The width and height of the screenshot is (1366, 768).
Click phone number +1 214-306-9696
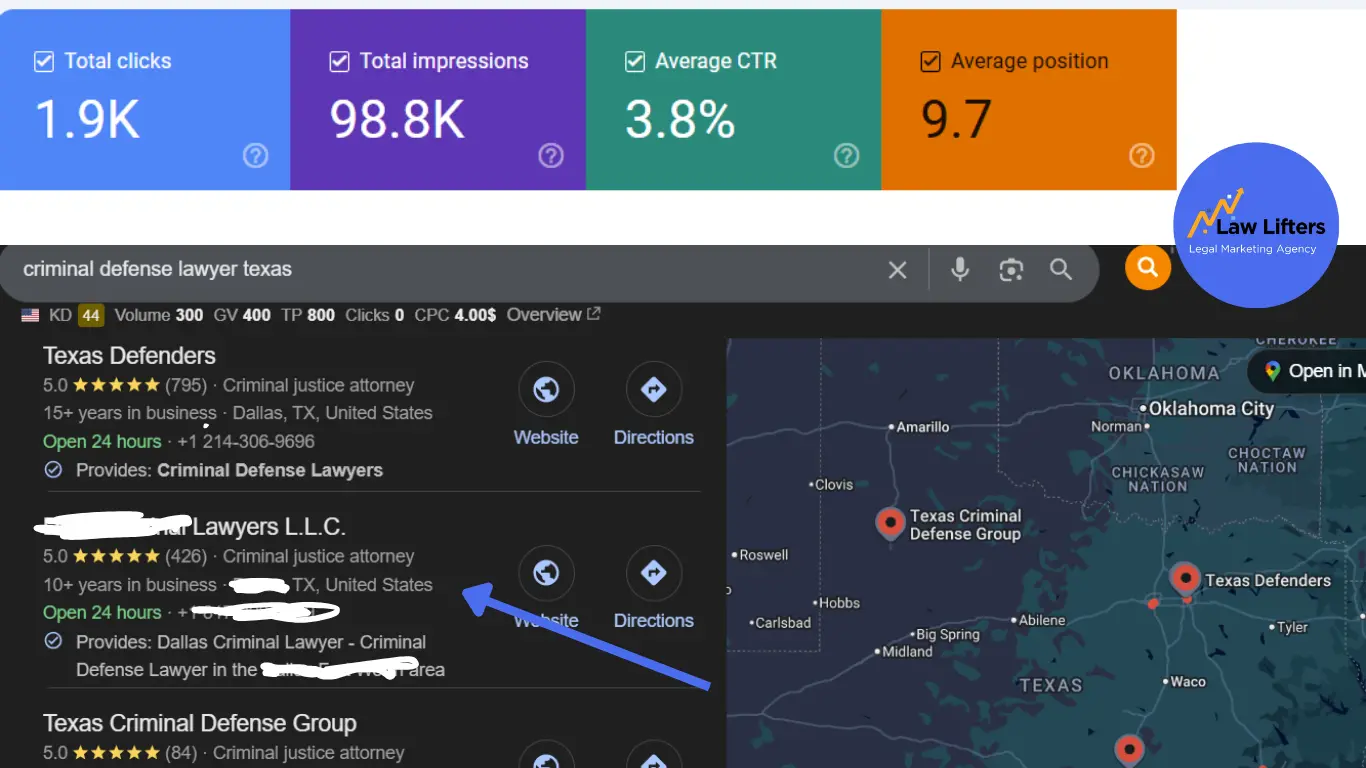(x=246, y=441)
